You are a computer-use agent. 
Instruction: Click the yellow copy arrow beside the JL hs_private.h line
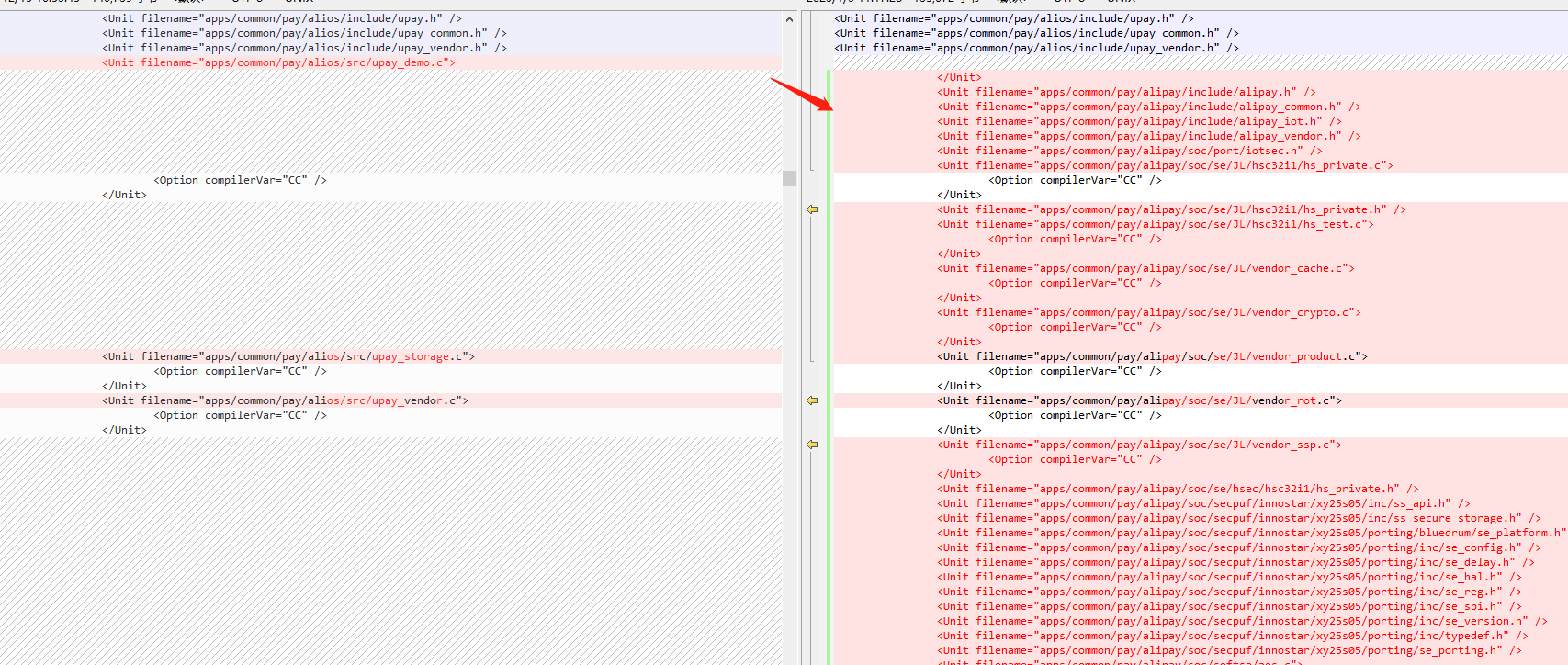(x=812, y=209)
